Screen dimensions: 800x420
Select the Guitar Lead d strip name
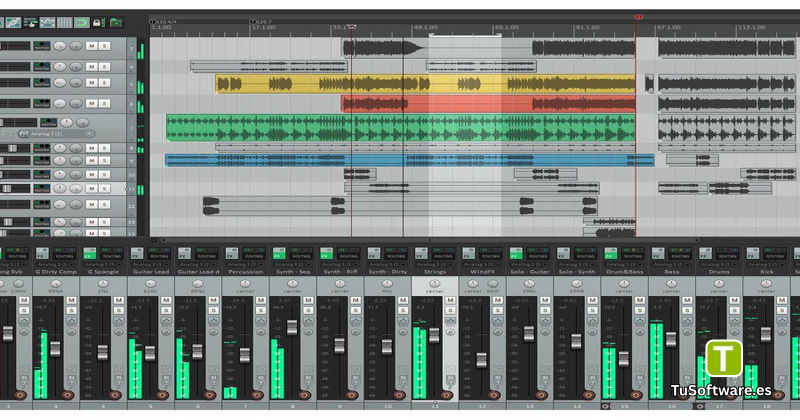pyautogui.click(x=198, y=272)
